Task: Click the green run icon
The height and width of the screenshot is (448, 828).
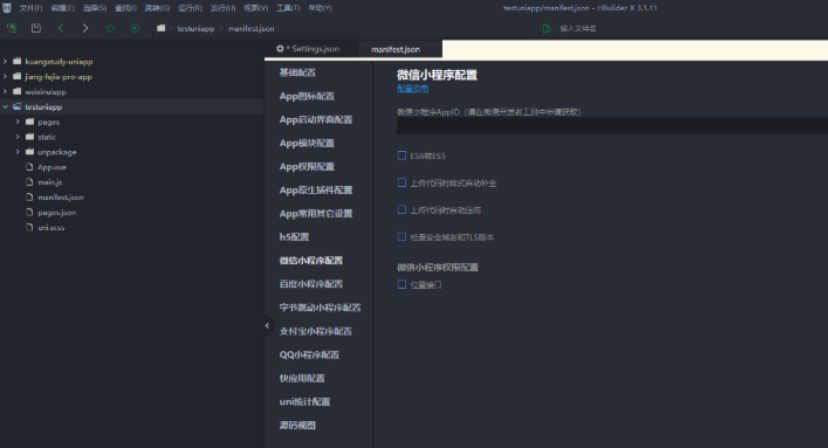Action: click(135, 29)
